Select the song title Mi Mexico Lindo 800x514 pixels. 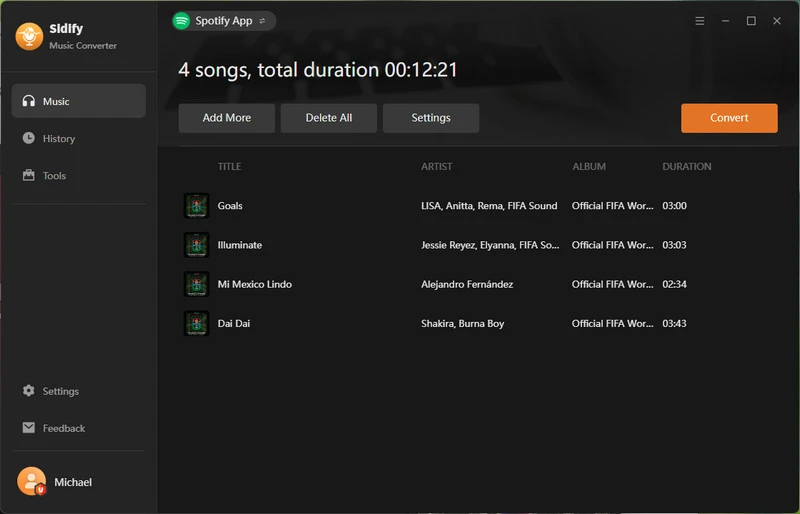[x=255, y=284]
